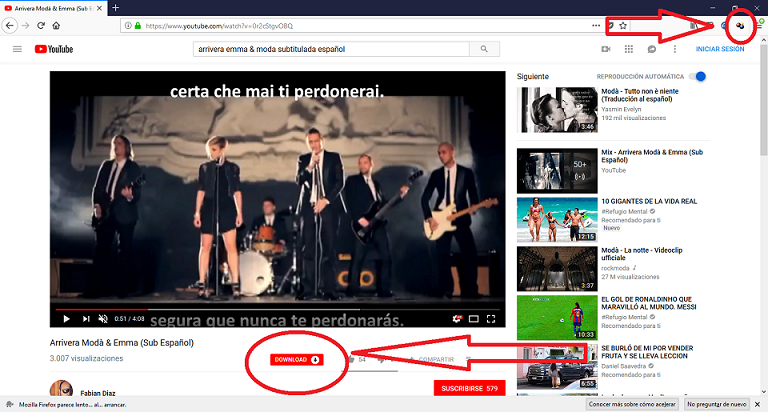The width and height of the screenshot is (768, 412).
Task: Click the Daniel Saavedra channel name
Action: click(624, 366)
